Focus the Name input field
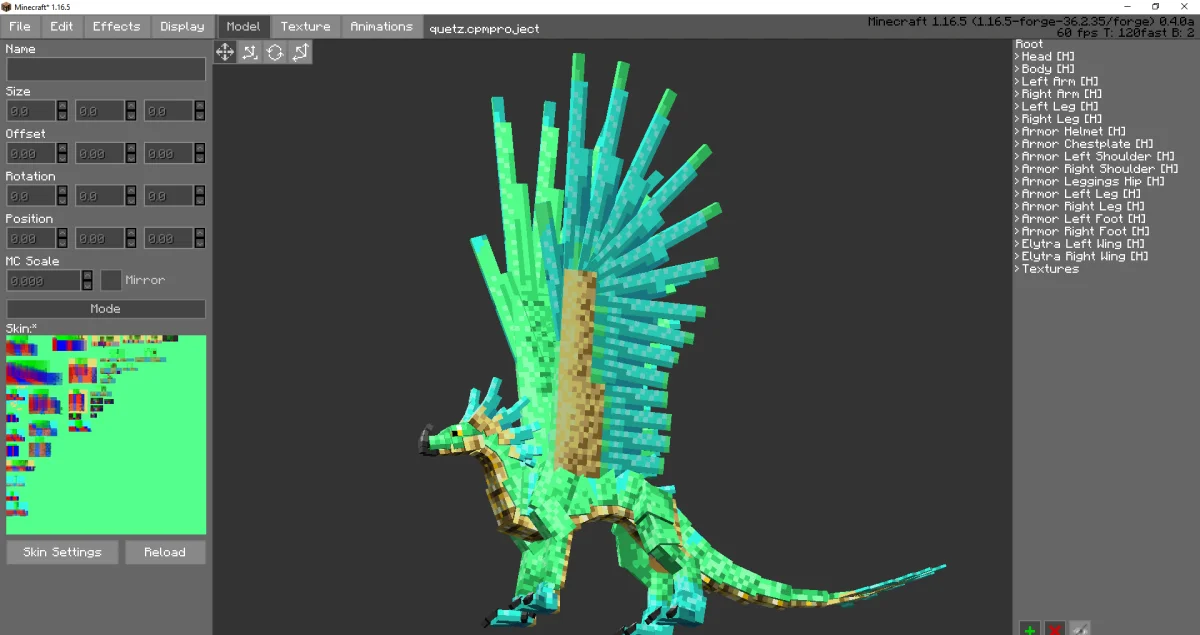The image size is (1200, 635). pos(106,69)
